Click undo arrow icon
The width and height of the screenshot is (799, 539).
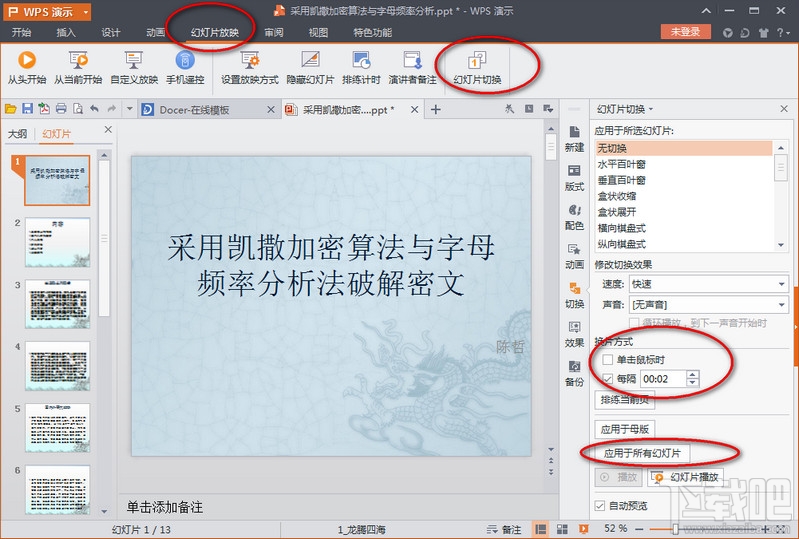[x=94, y=108]
